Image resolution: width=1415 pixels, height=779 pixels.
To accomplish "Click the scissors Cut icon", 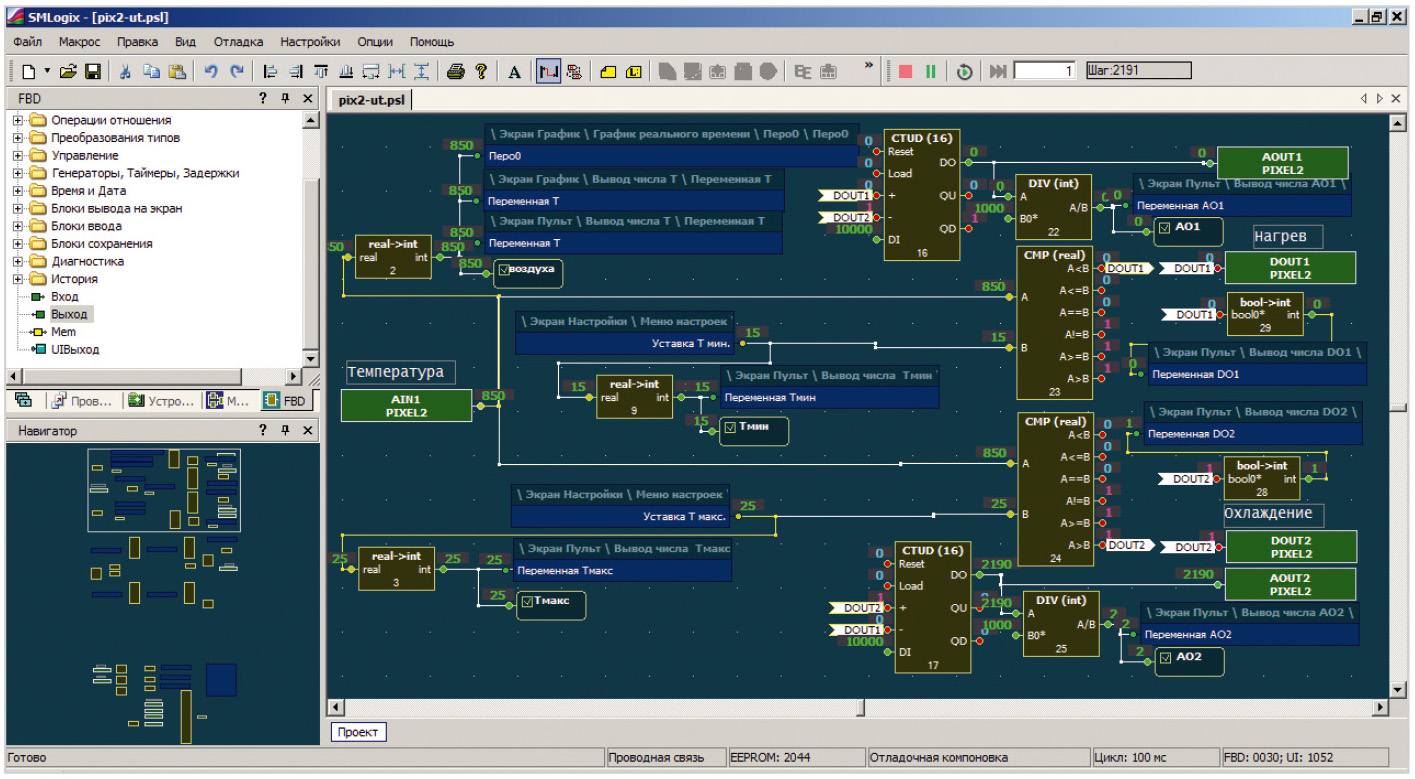I will [126, 71].
